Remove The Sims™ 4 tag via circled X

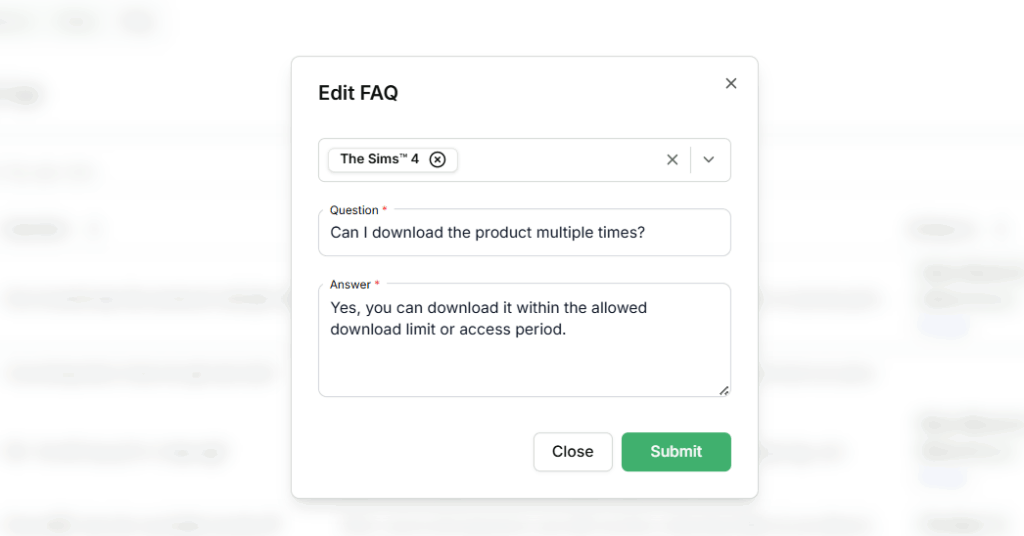tap(437, 159)
